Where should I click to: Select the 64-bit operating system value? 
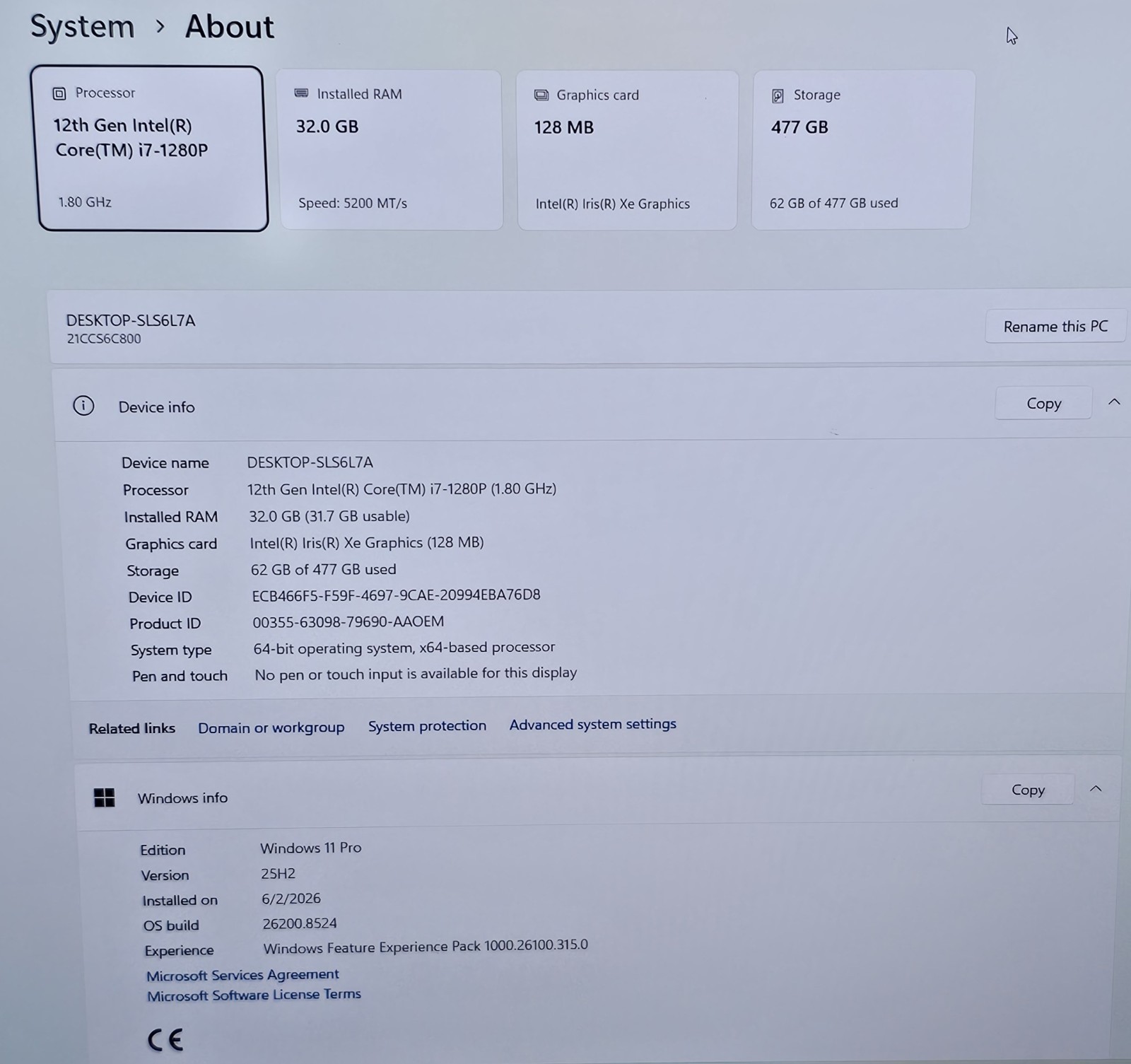click(x=404, y=648)
